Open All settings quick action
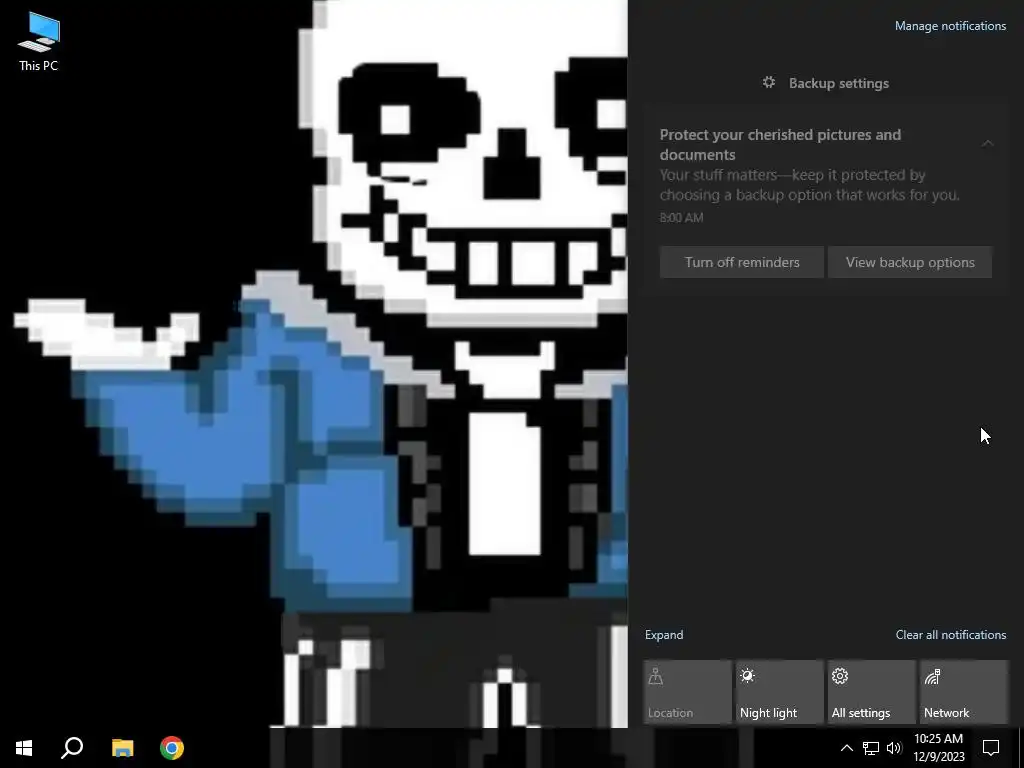 (871, 692)
